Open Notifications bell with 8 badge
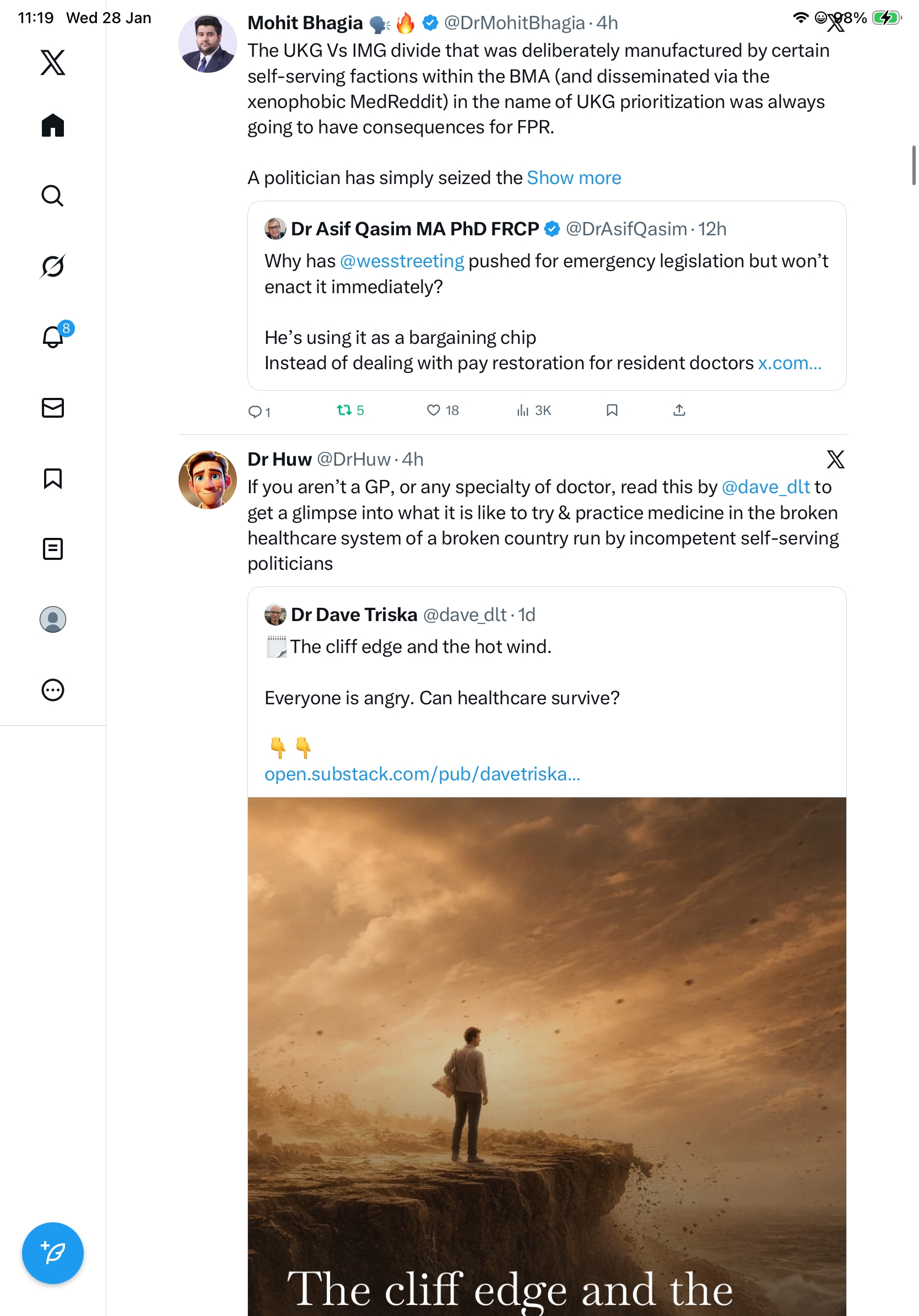 click(x=53, y=337)
